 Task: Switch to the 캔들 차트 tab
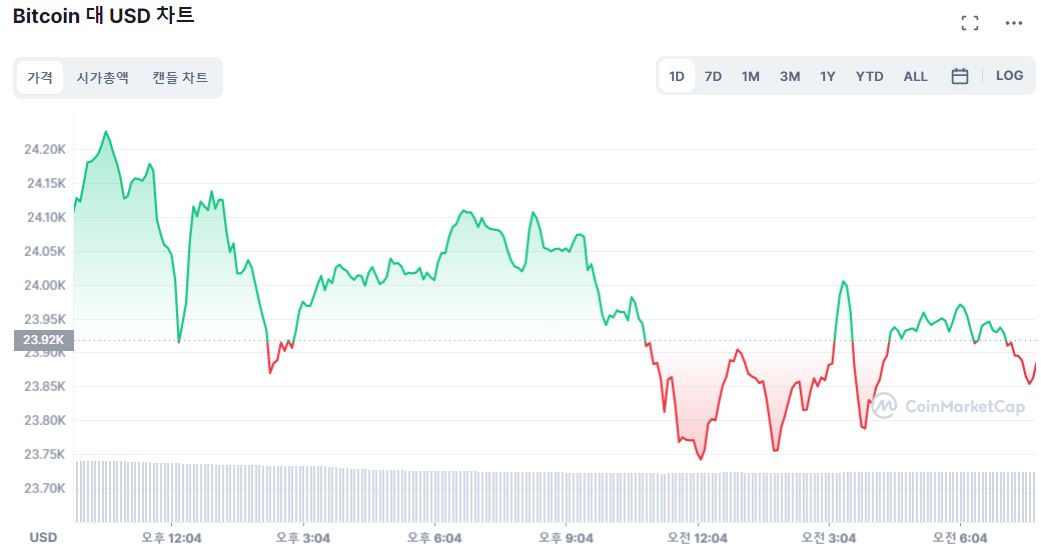[180, 77]
